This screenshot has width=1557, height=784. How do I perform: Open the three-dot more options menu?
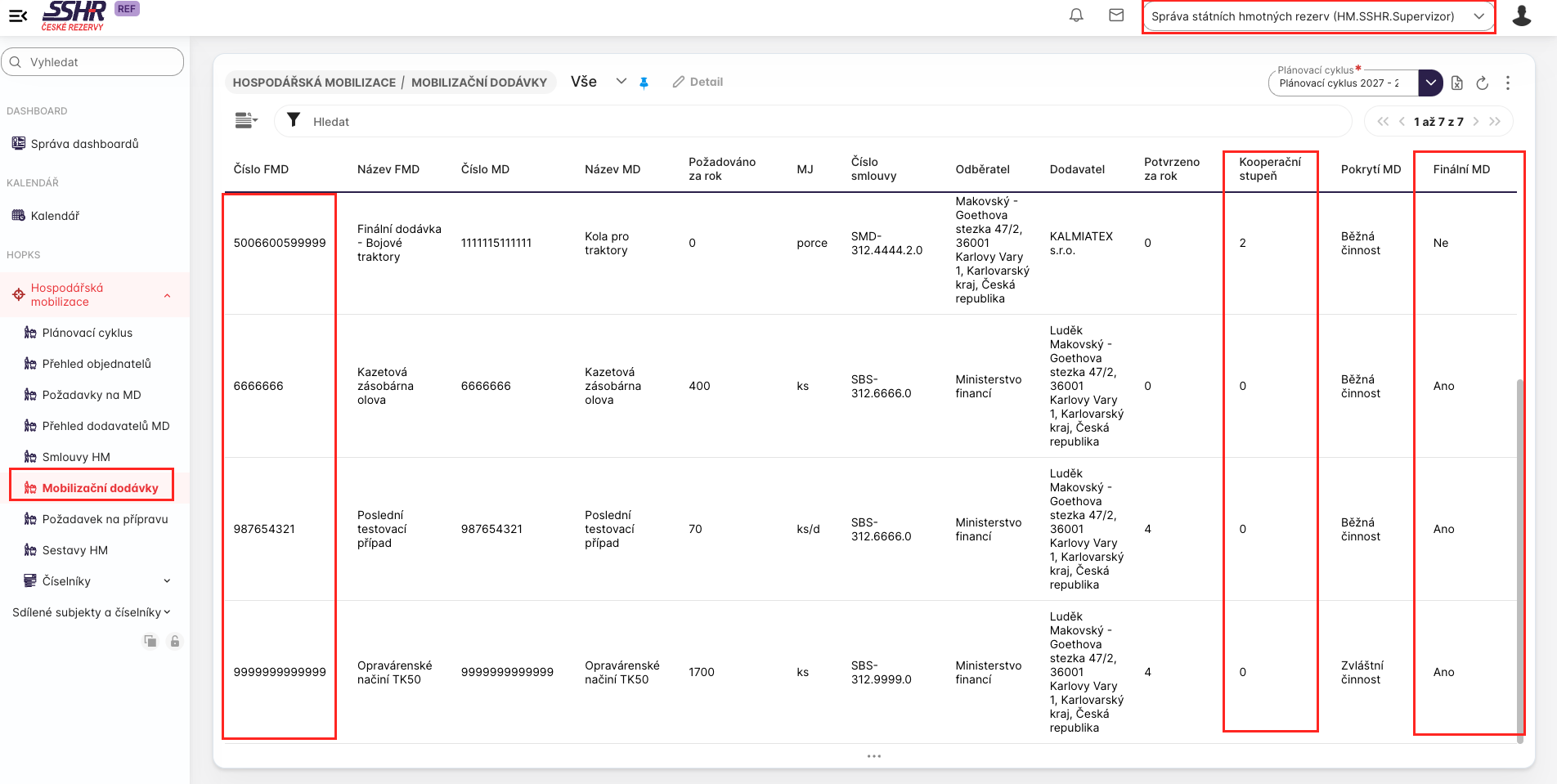pyautogui.click(x=1508, y=83)
